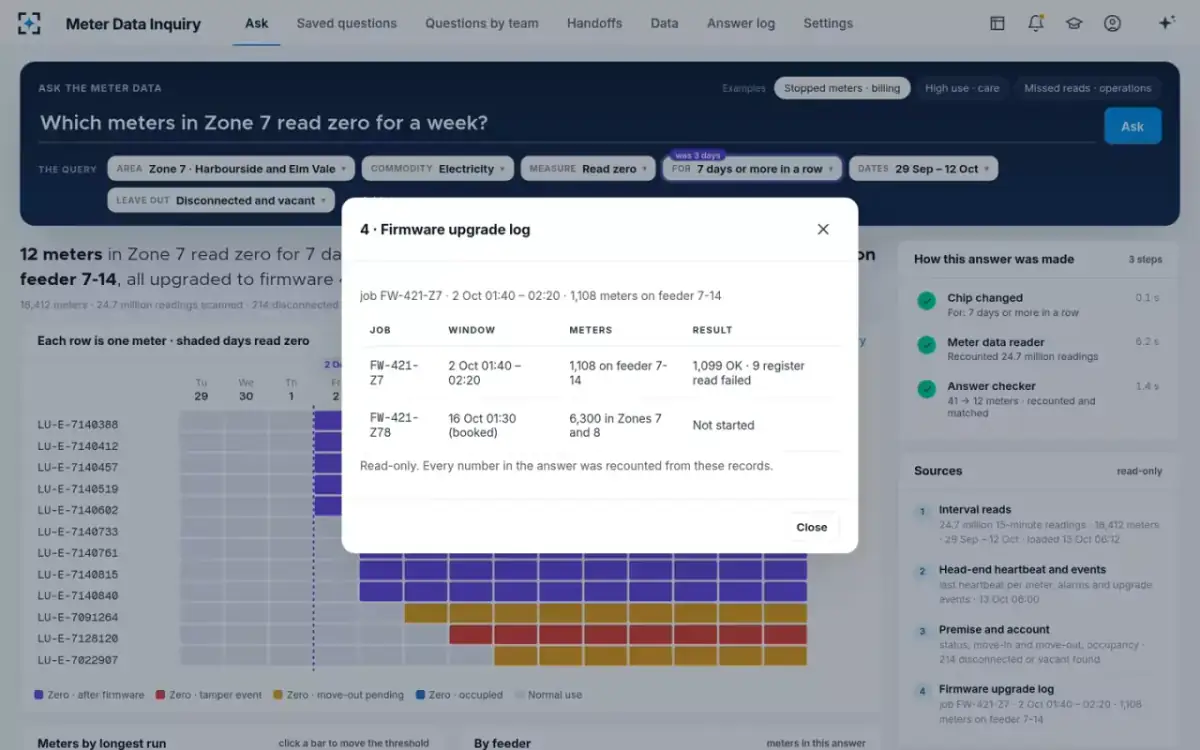Change the For 7 days or more dropdown
Image resolution: width=1200 pixels, height=750 pixels.
[752, 169]
